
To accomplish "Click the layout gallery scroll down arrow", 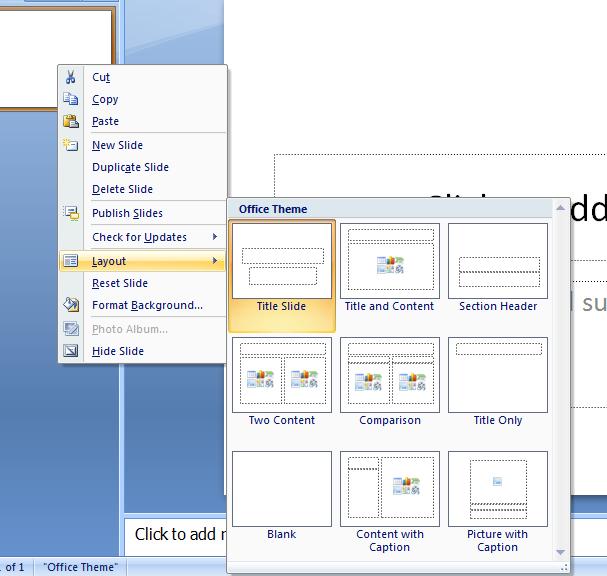I will 560,552.
